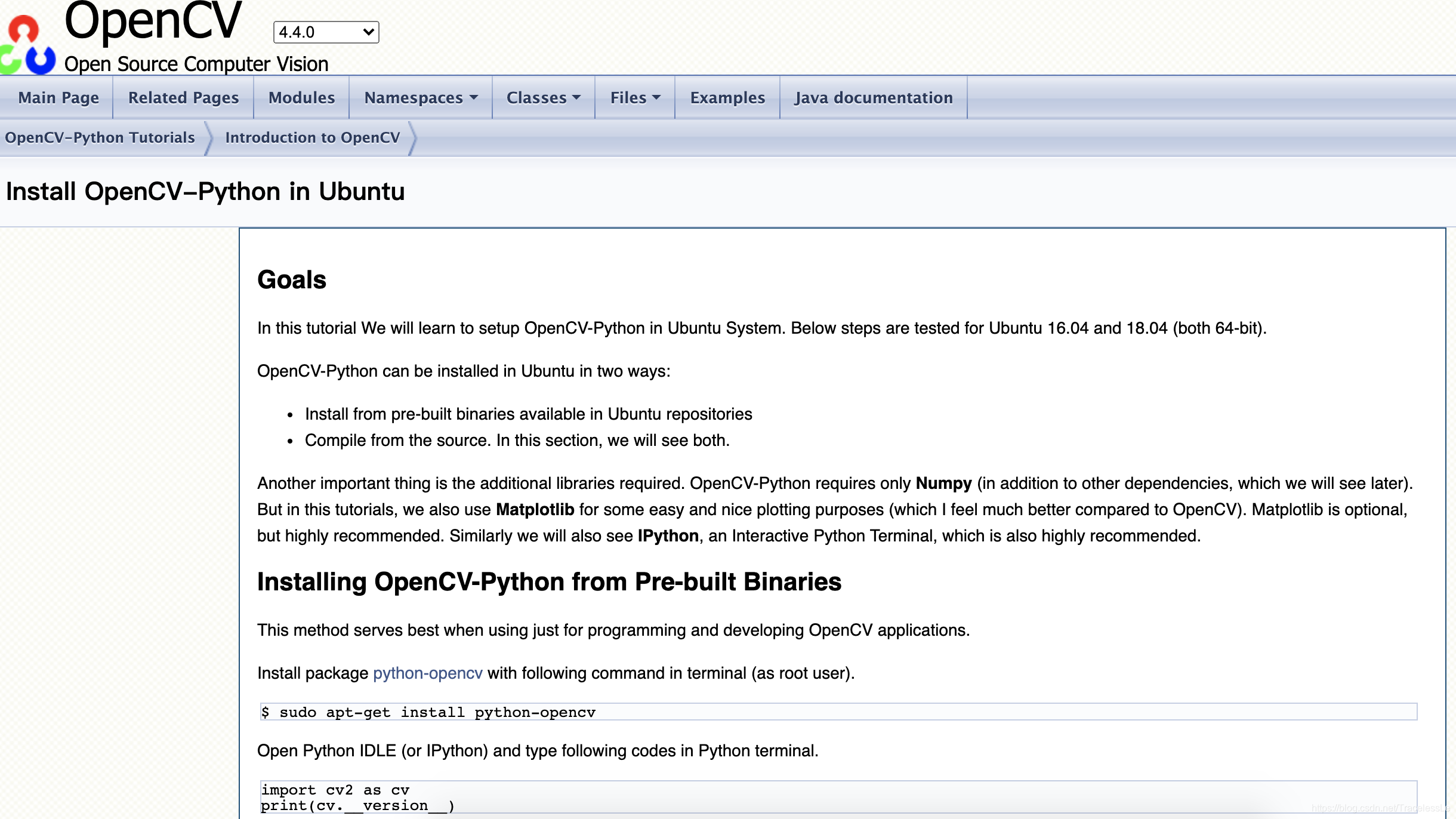1456x819 pixels.
Task: Click the OpenCV project title text
Action: point(153,21)
